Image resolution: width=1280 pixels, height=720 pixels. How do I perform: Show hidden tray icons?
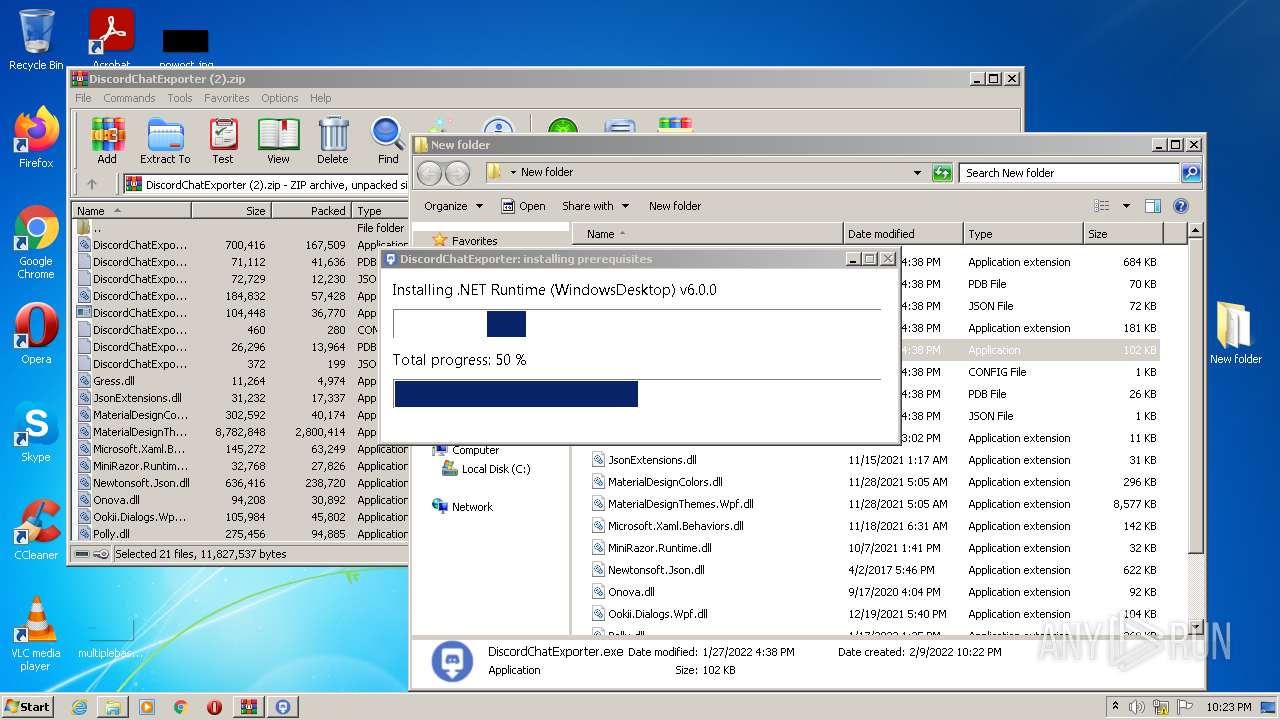(1115, 706)
